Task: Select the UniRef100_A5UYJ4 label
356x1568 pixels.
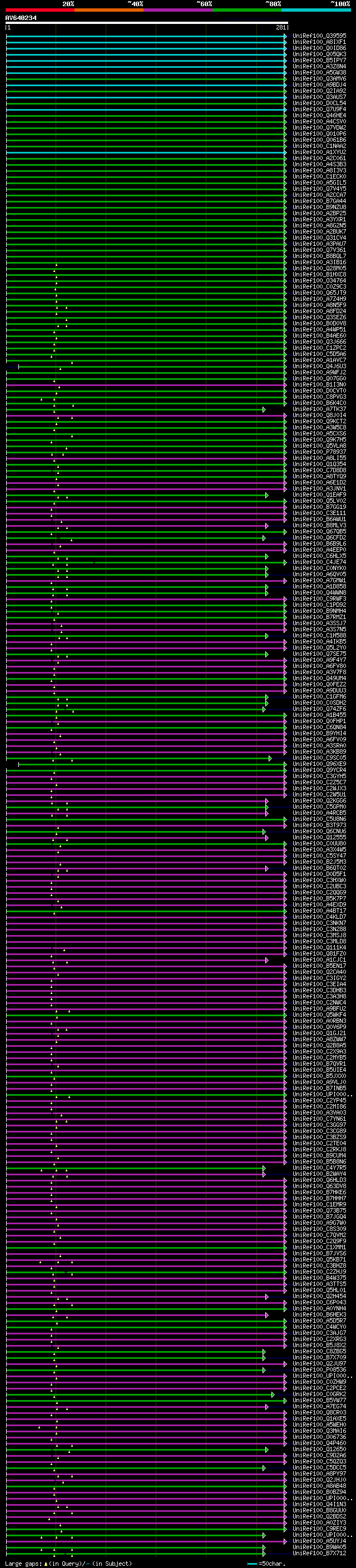Action: tap(319, 1541)
